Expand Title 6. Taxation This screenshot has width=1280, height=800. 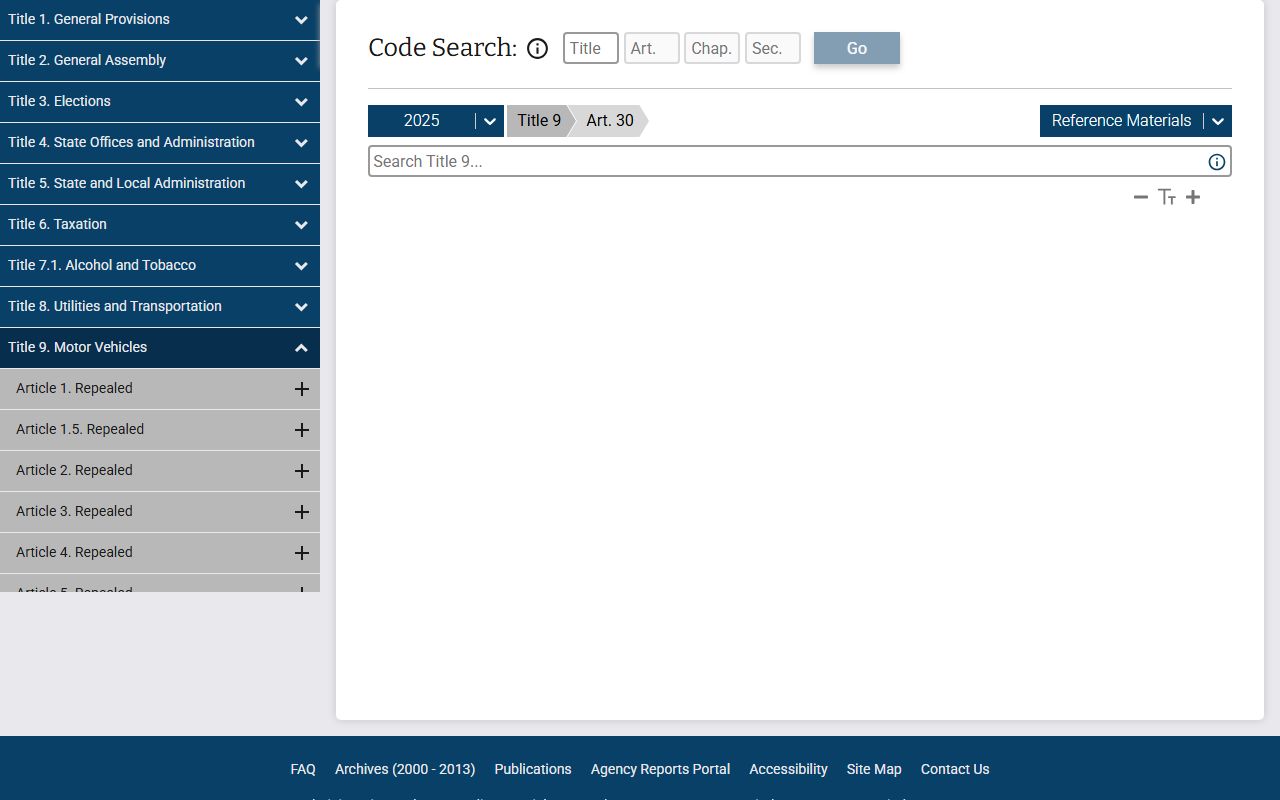click(301, 225)
